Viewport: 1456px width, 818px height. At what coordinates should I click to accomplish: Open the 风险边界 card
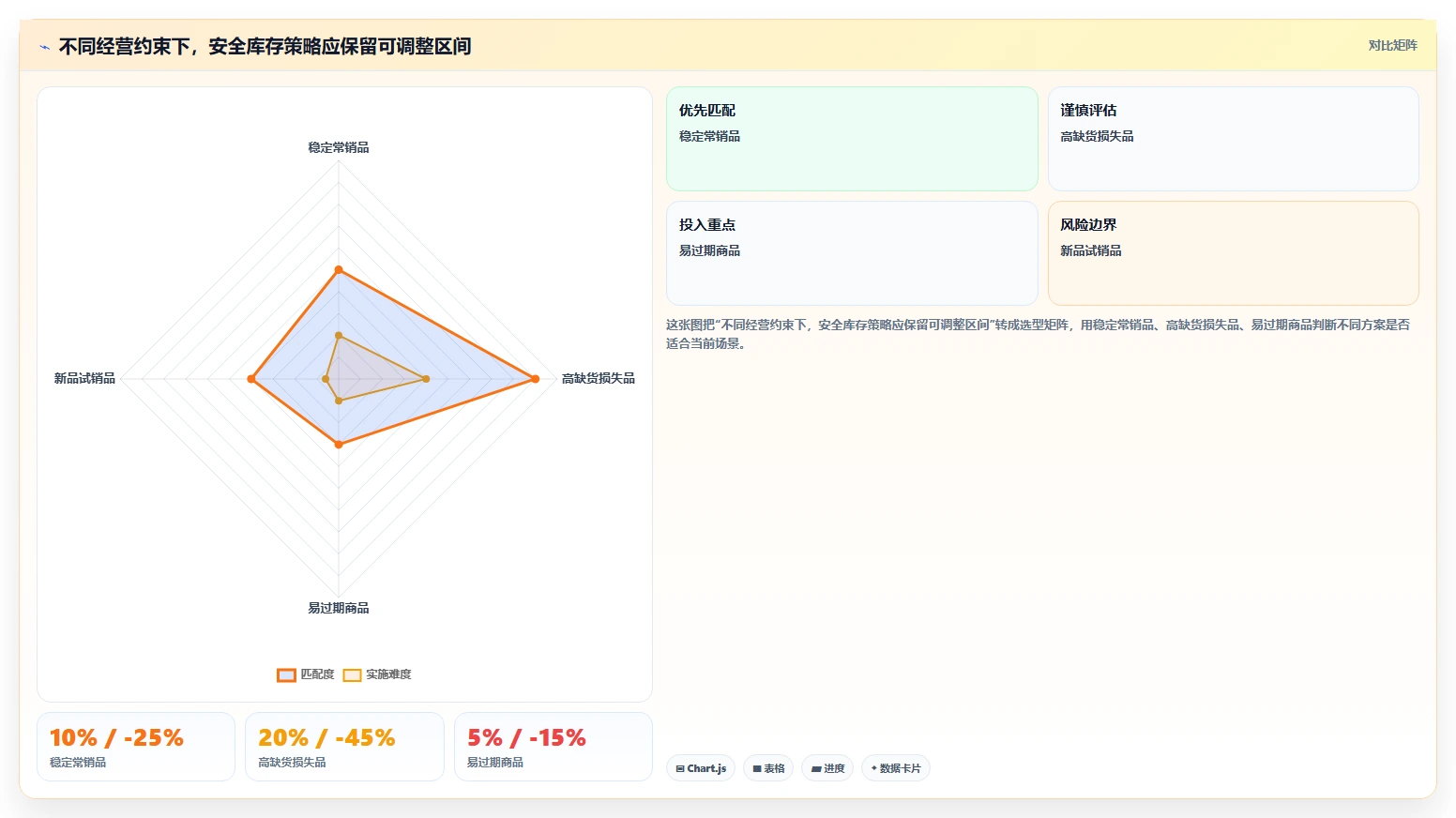[1233, 253]
